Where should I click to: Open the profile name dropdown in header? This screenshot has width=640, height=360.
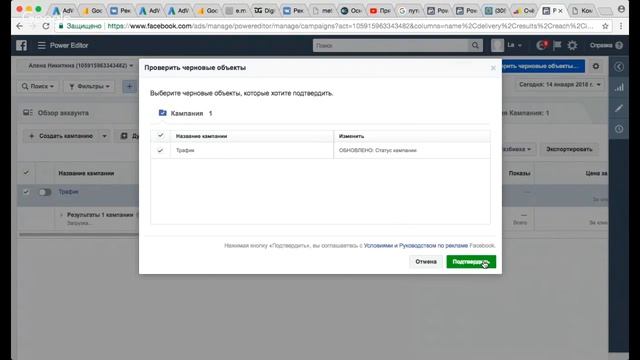pyautogui.click(x=515, y=45)
